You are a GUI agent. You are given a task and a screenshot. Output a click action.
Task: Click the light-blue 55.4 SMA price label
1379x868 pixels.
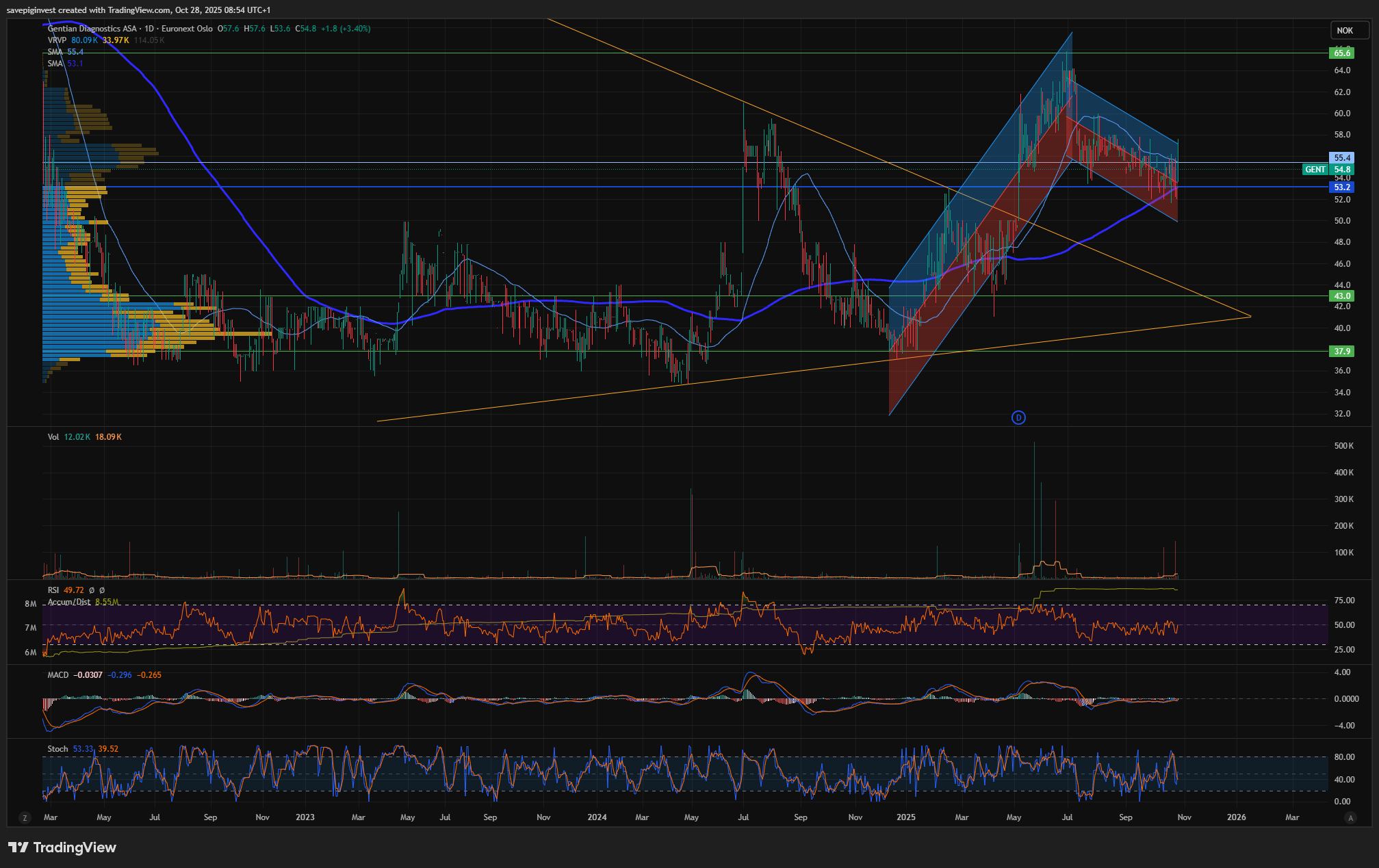pos(1341,158)
